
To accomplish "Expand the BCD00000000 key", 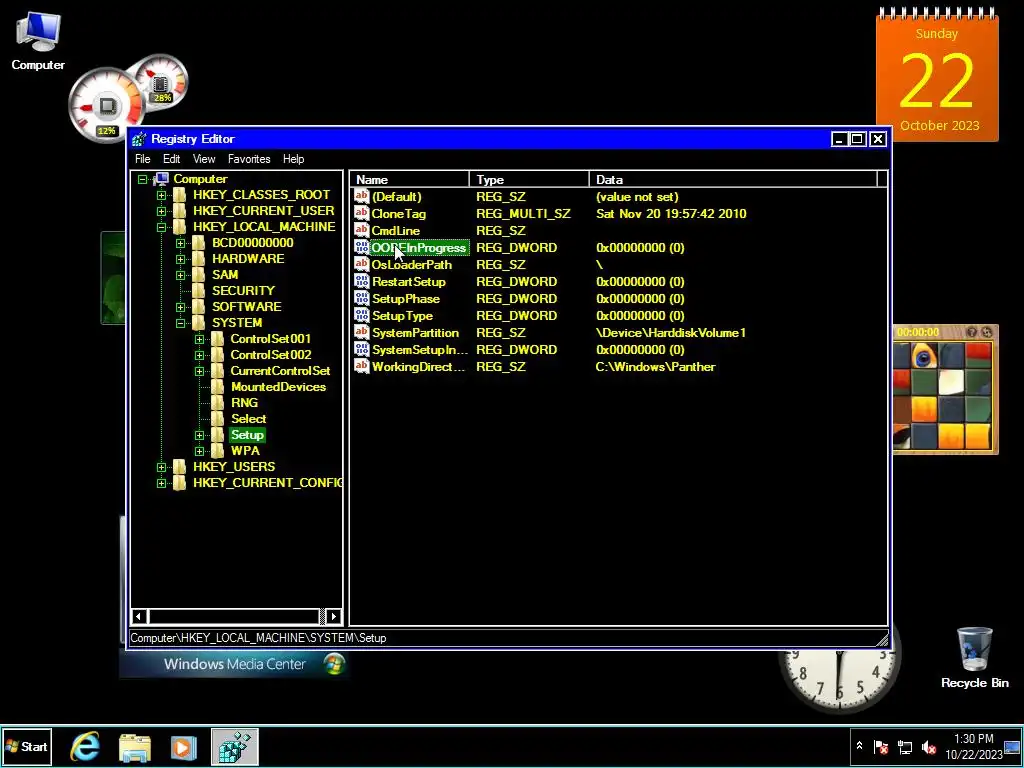I will [180, 243].
